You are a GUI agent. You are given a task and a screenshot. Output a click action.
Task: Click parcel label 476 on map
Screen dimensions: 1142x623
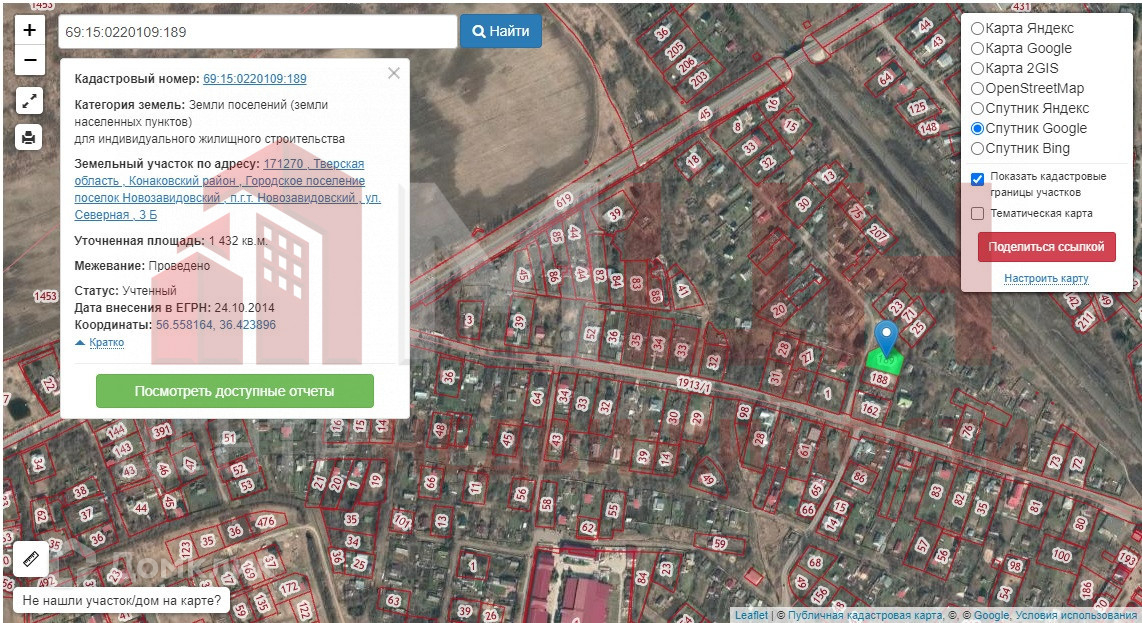click(265, 522)
